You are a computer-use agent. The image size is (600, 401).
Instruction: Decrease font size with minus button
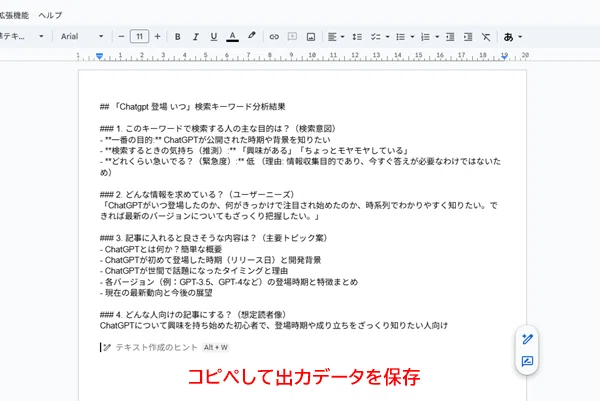click(121, 37)
